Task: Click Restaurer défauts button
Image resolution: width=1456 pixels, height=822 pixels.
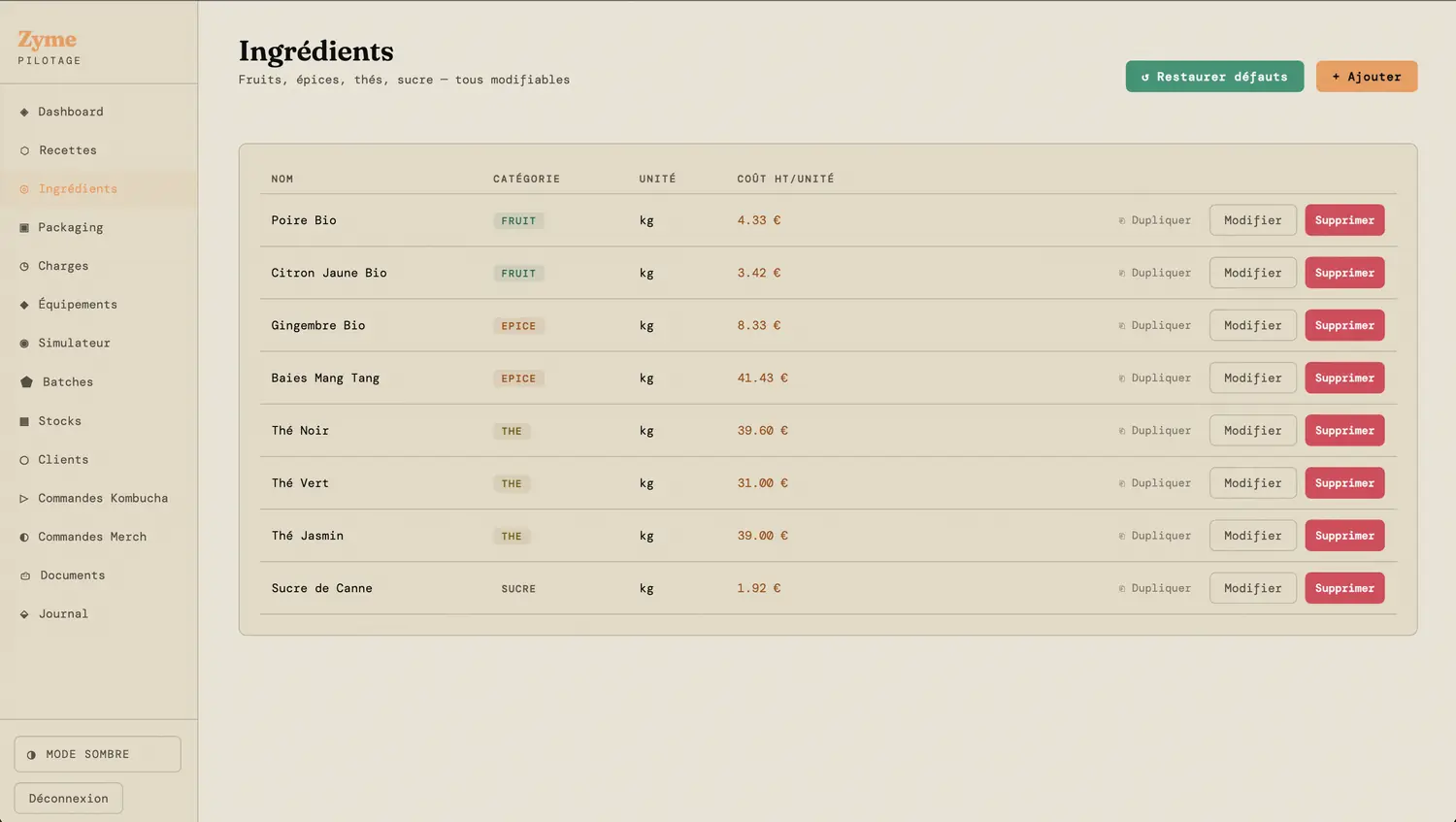Action: pos(1214,77)
